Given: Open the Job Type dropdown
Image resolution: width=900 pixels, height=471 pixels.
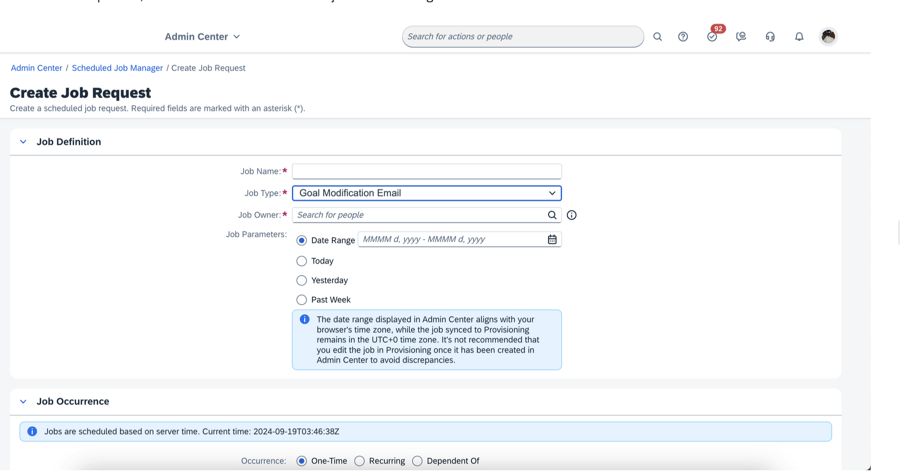Looking at the screenshot, I should tap(427, 193).
